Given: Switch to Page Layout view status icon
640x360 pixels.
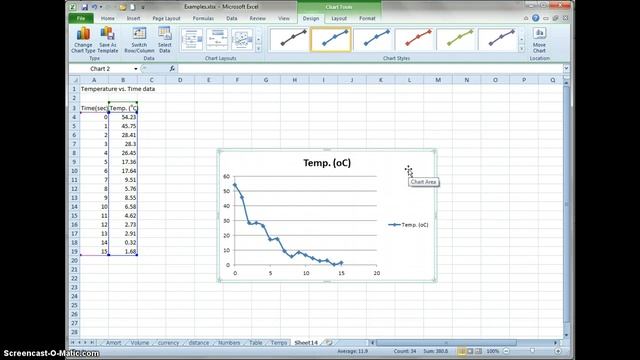Looking at the screenshot, I should coord(470,351).
